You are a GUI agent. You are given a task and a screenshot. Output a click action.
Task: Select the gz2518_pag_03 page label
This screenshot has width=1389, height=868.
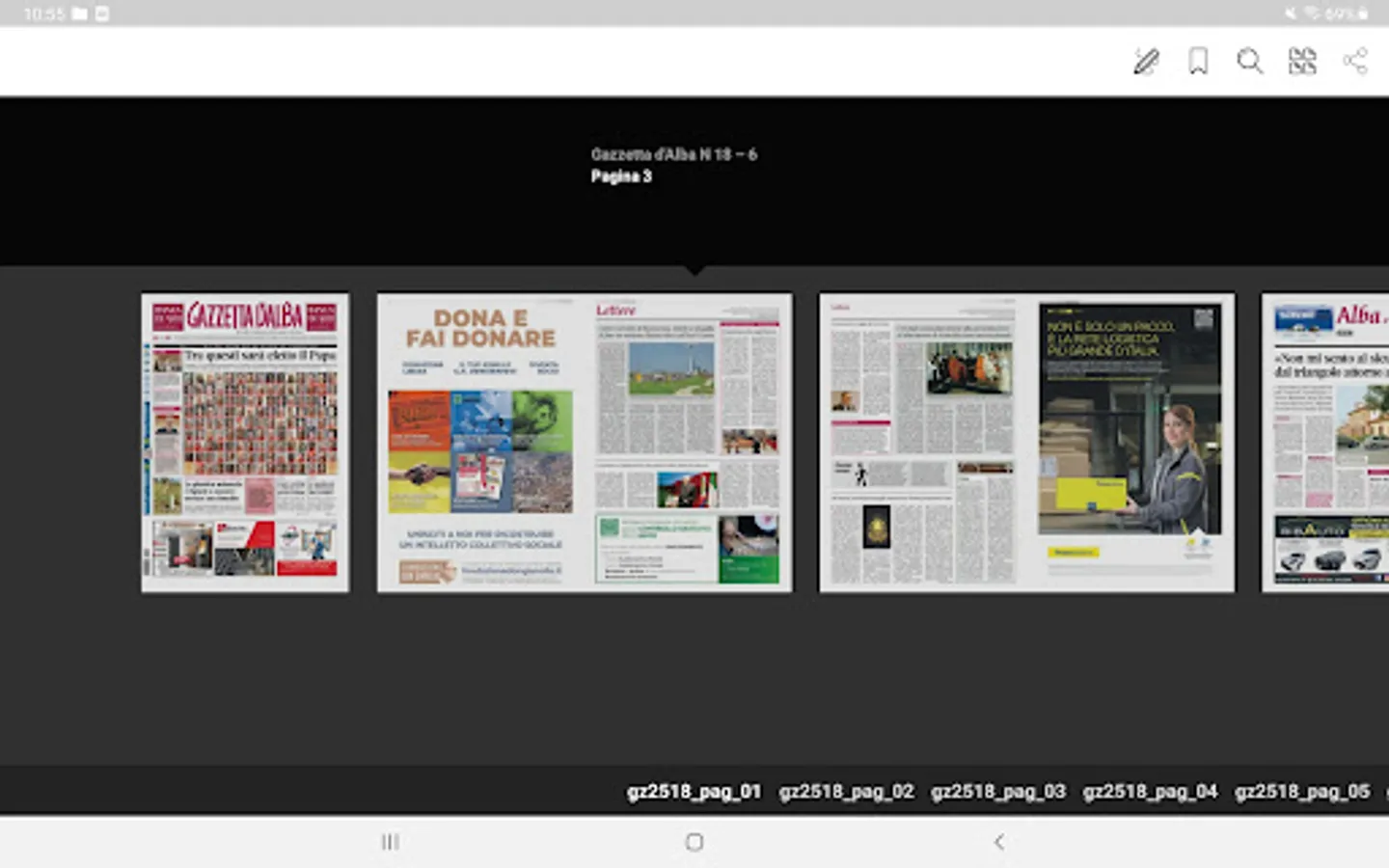tap(997, 791)
